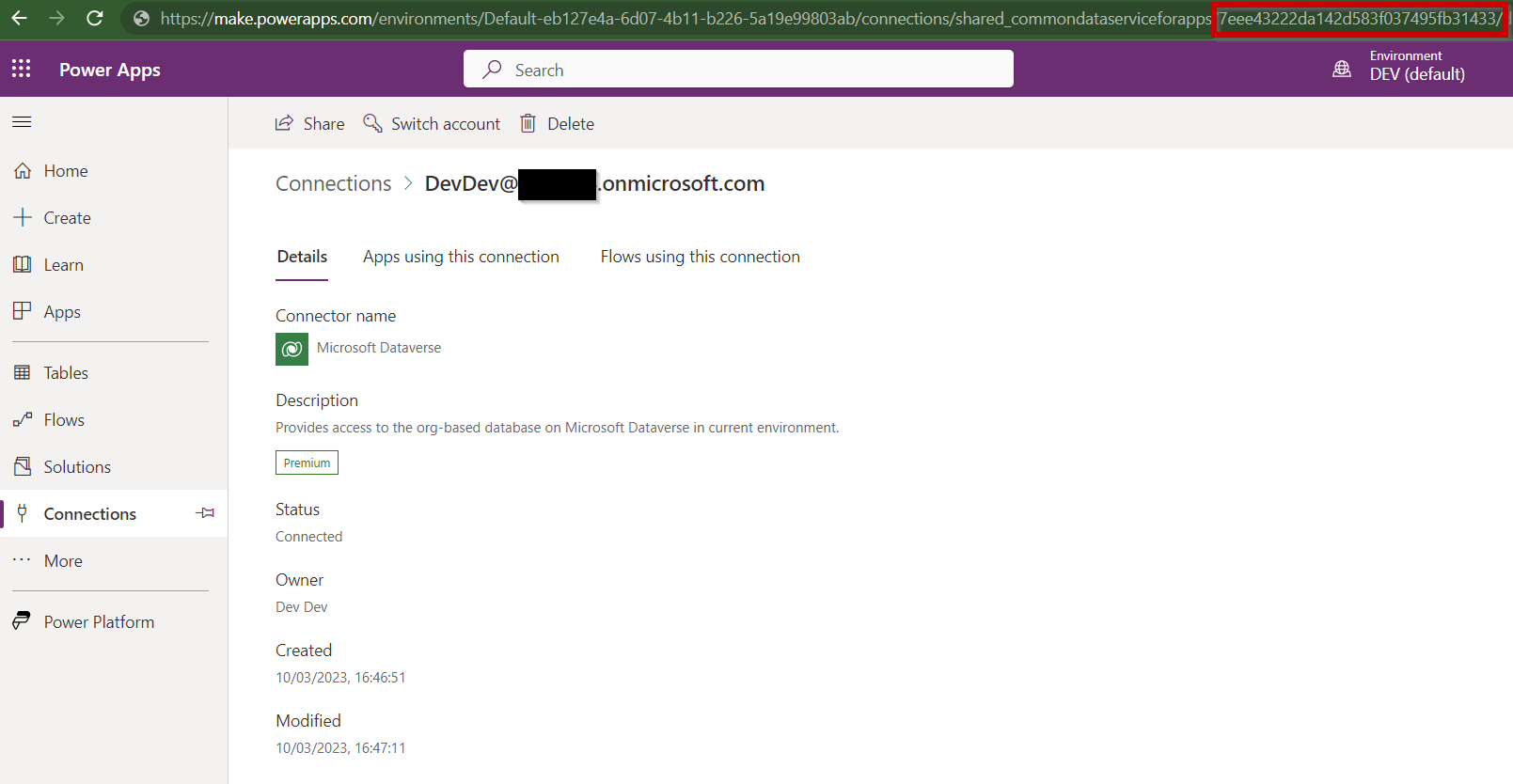Click the owner name Dev Dev
Viewport: 1513px width, 784px height.
coord(302,607)
